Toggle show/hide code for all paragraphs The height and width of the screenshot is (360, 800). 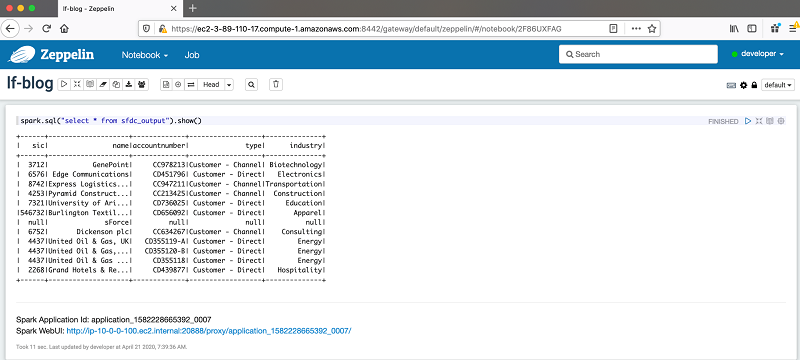(77, 85)
